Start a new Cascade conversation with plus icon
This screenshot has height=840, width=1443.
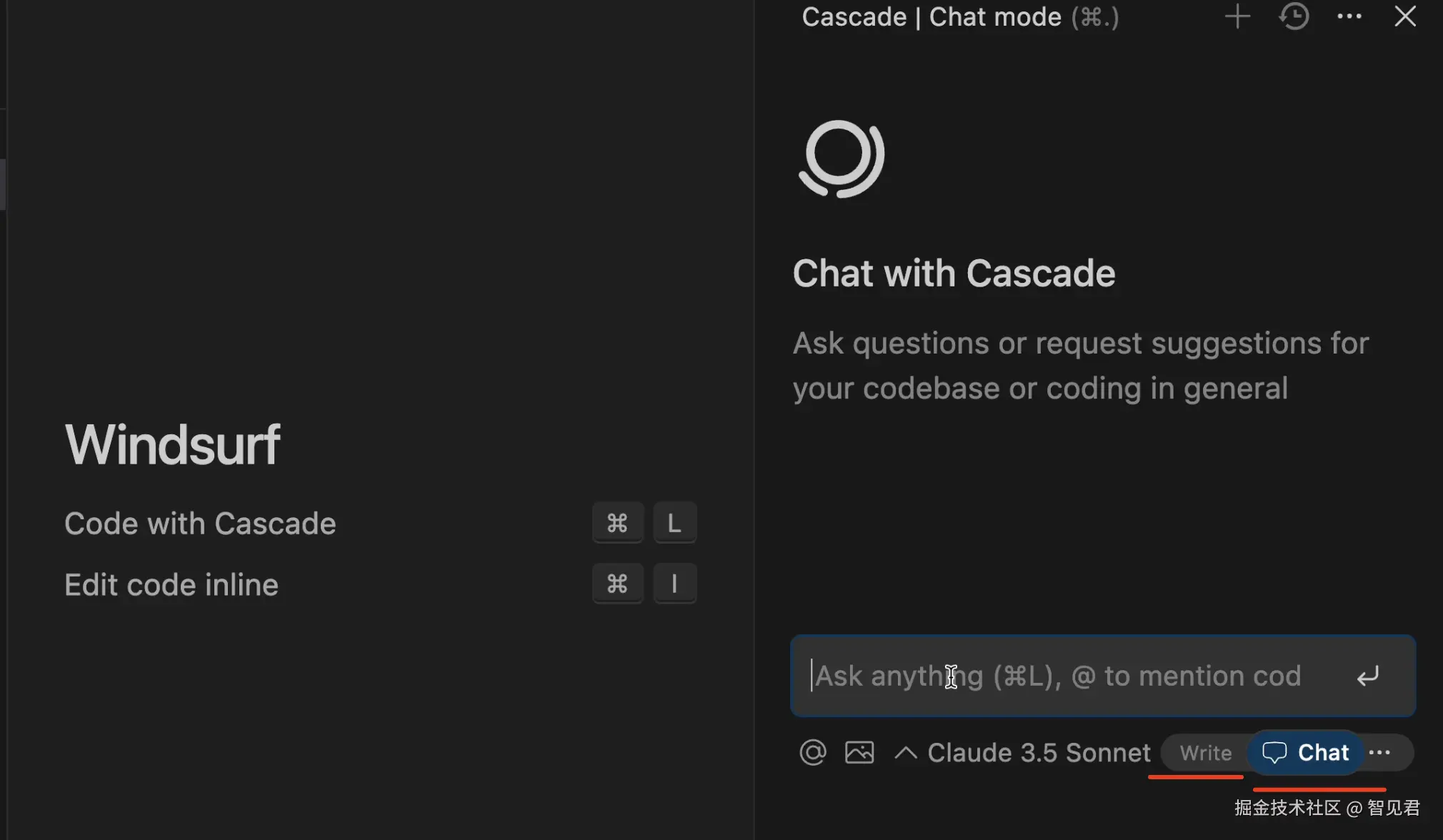(1237, 16)
